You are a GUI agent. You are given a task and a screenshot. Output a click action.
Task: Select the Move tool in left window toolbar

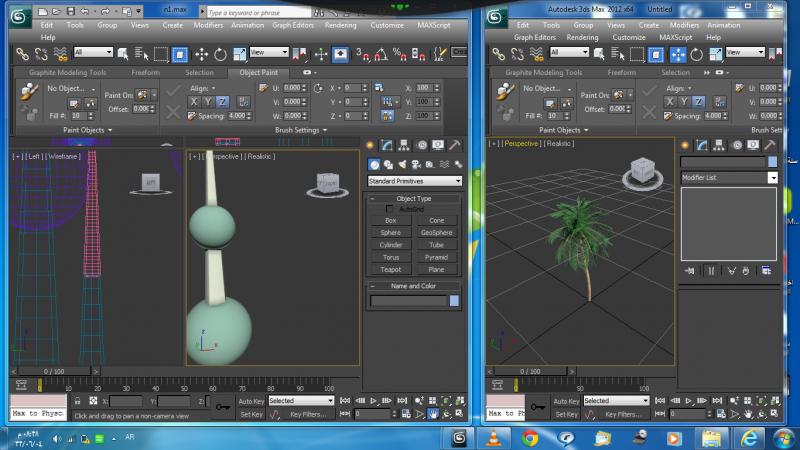point(202,53)
